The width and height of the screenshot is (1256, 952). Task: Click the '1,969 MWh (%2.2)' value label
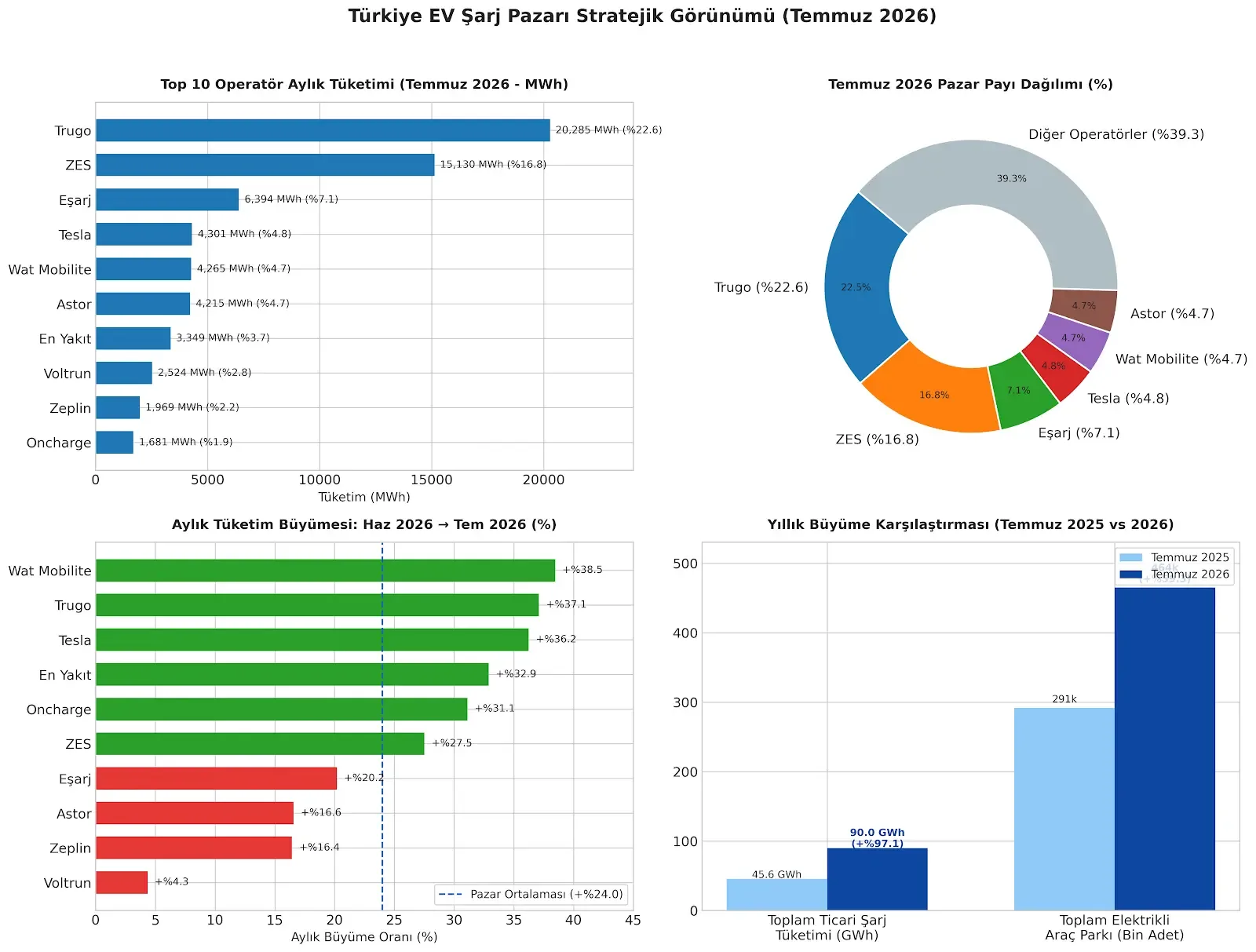192,407
